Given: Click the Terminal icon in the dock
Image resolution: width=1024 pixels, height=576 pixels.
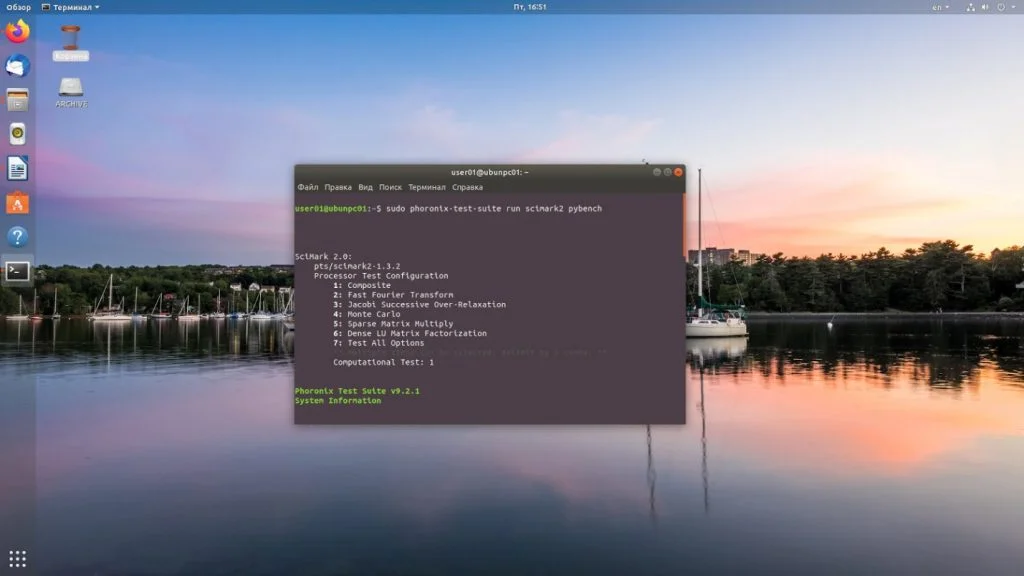Looking at the screenshot, I should [x=17, y=271].
